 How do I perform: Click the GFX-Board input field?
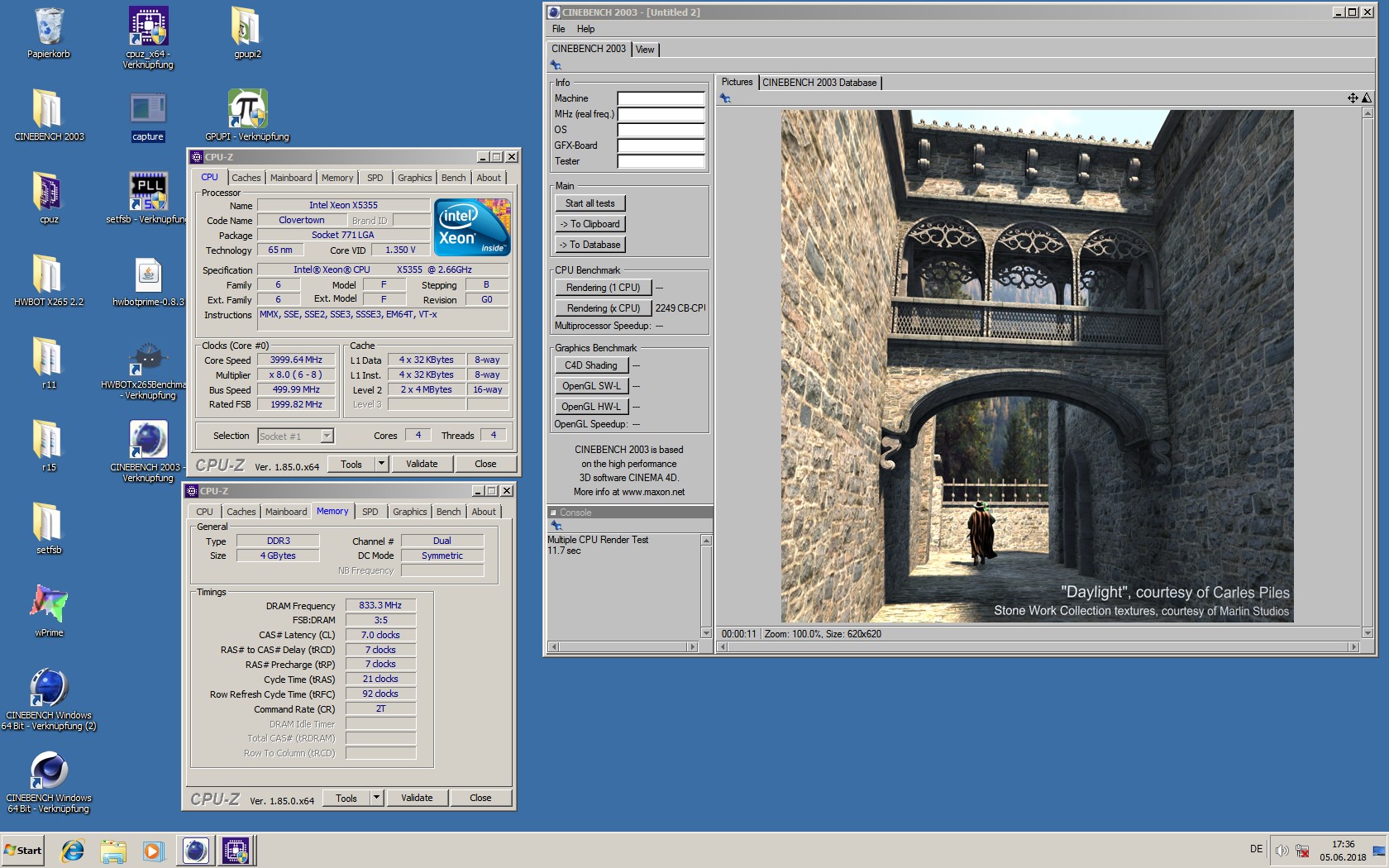point(661,145)
